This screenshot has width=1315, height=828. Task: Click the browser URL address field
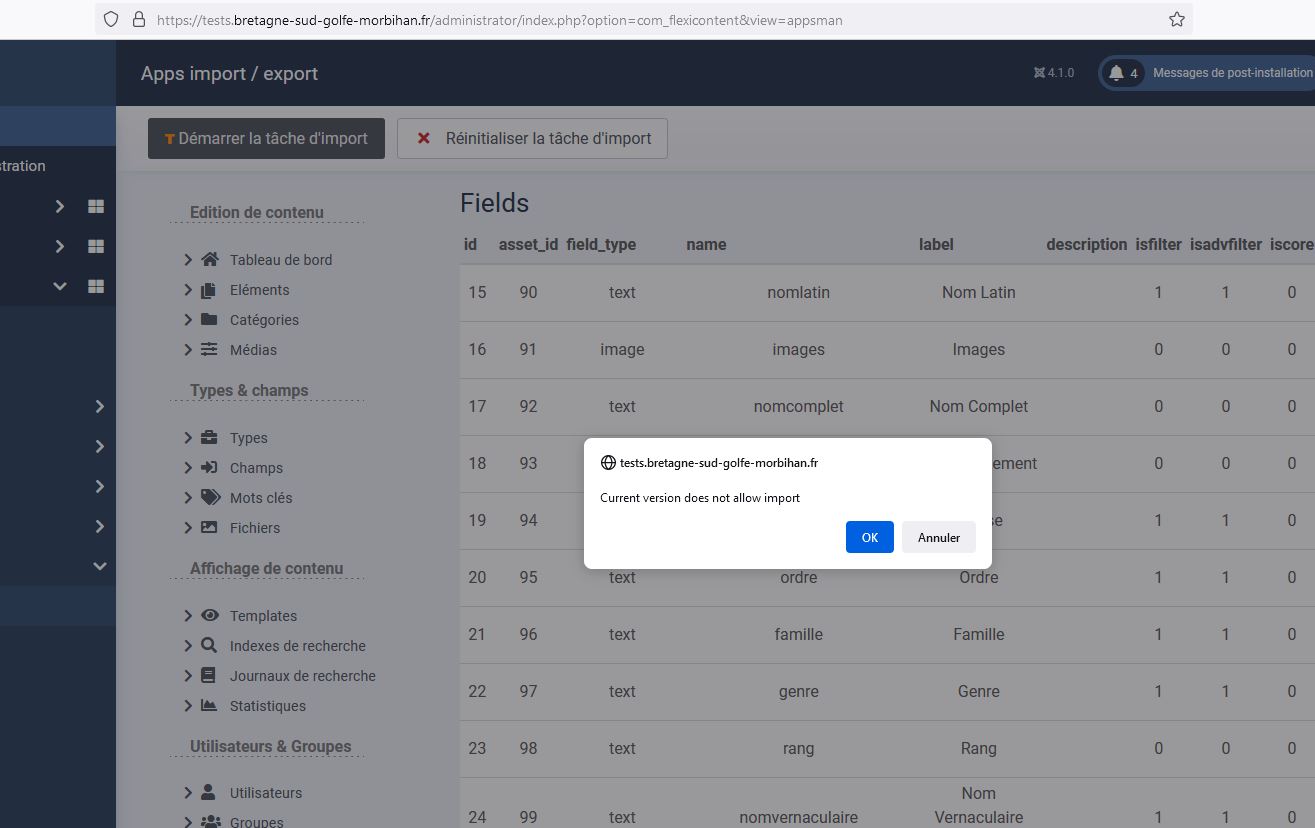[x=640, y=20]
